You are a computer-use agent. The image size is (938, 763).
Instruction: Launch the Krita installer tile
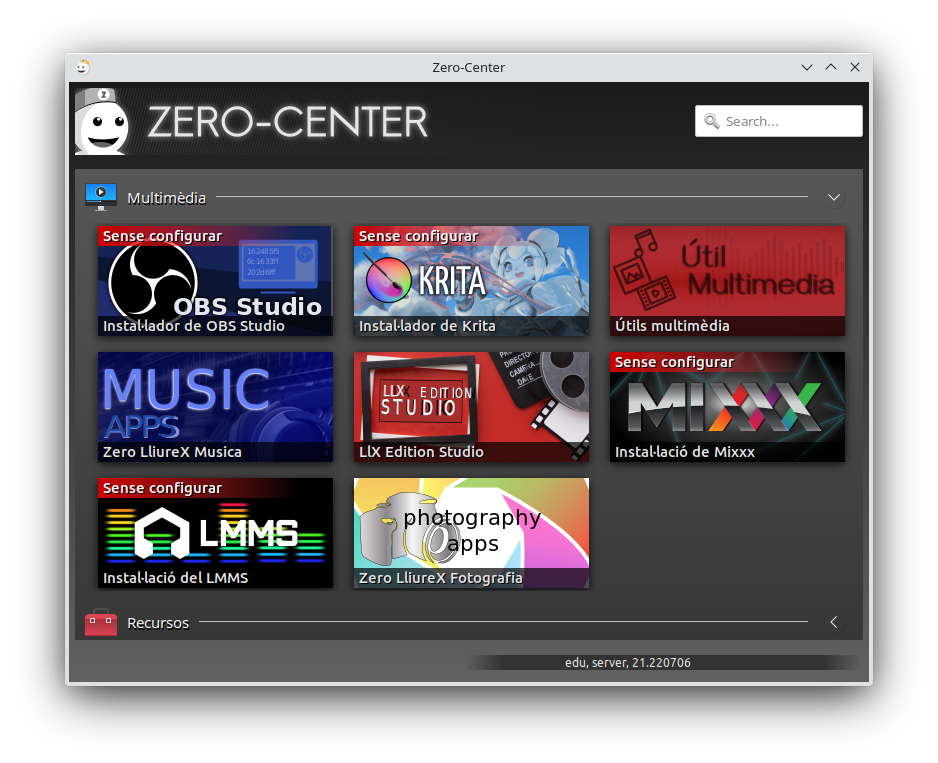point(471,280)
